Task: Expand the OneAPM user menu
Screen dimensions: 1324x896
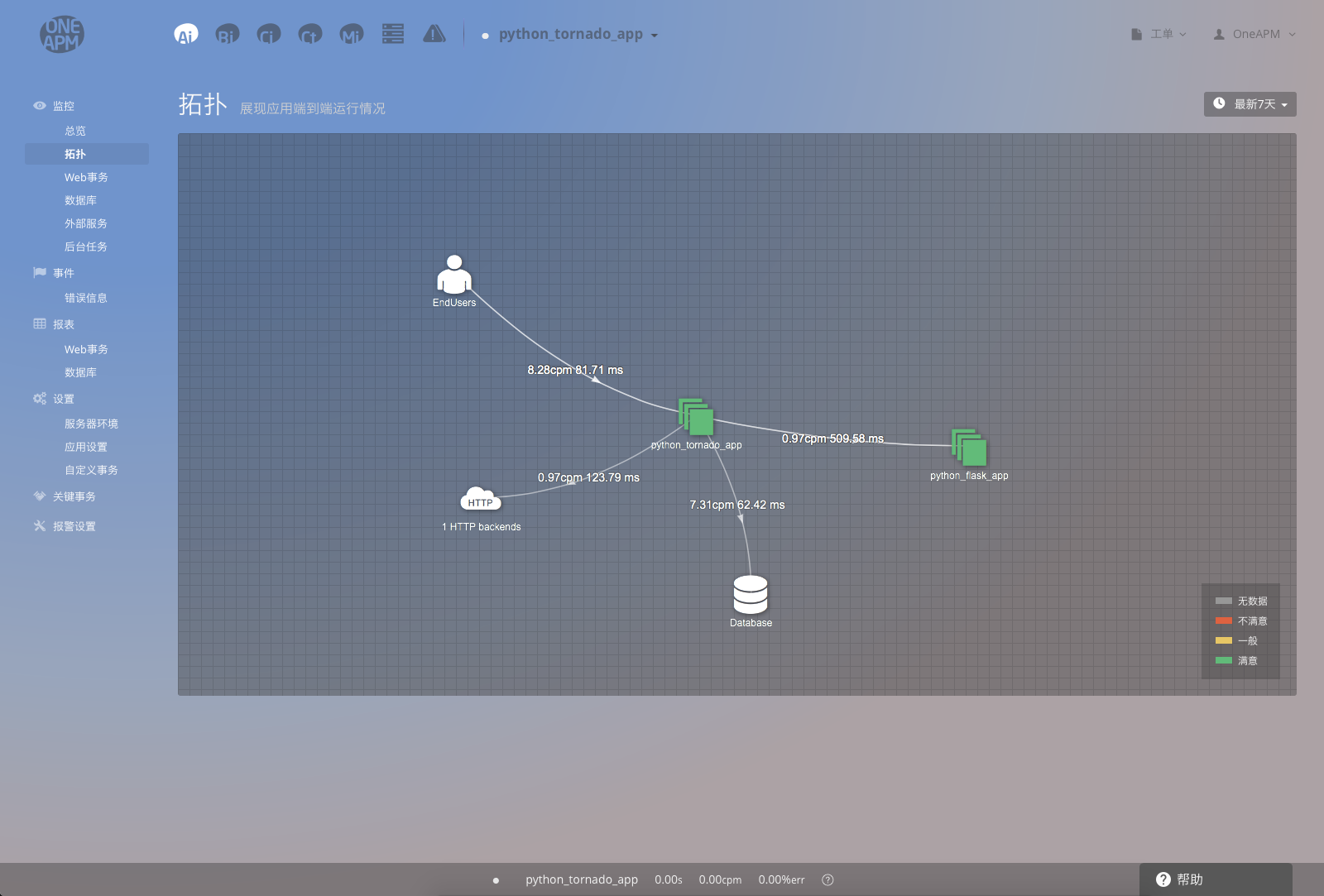Action: click(1254, 34)
